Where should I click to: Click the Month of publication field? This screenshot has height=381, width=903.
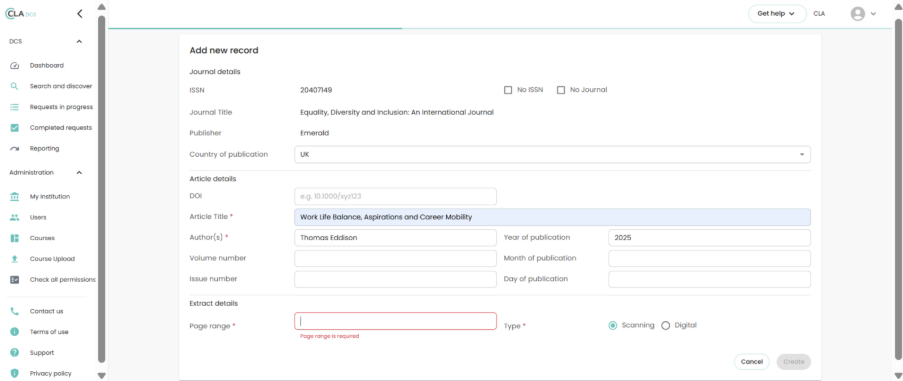(x=710, y=258)
